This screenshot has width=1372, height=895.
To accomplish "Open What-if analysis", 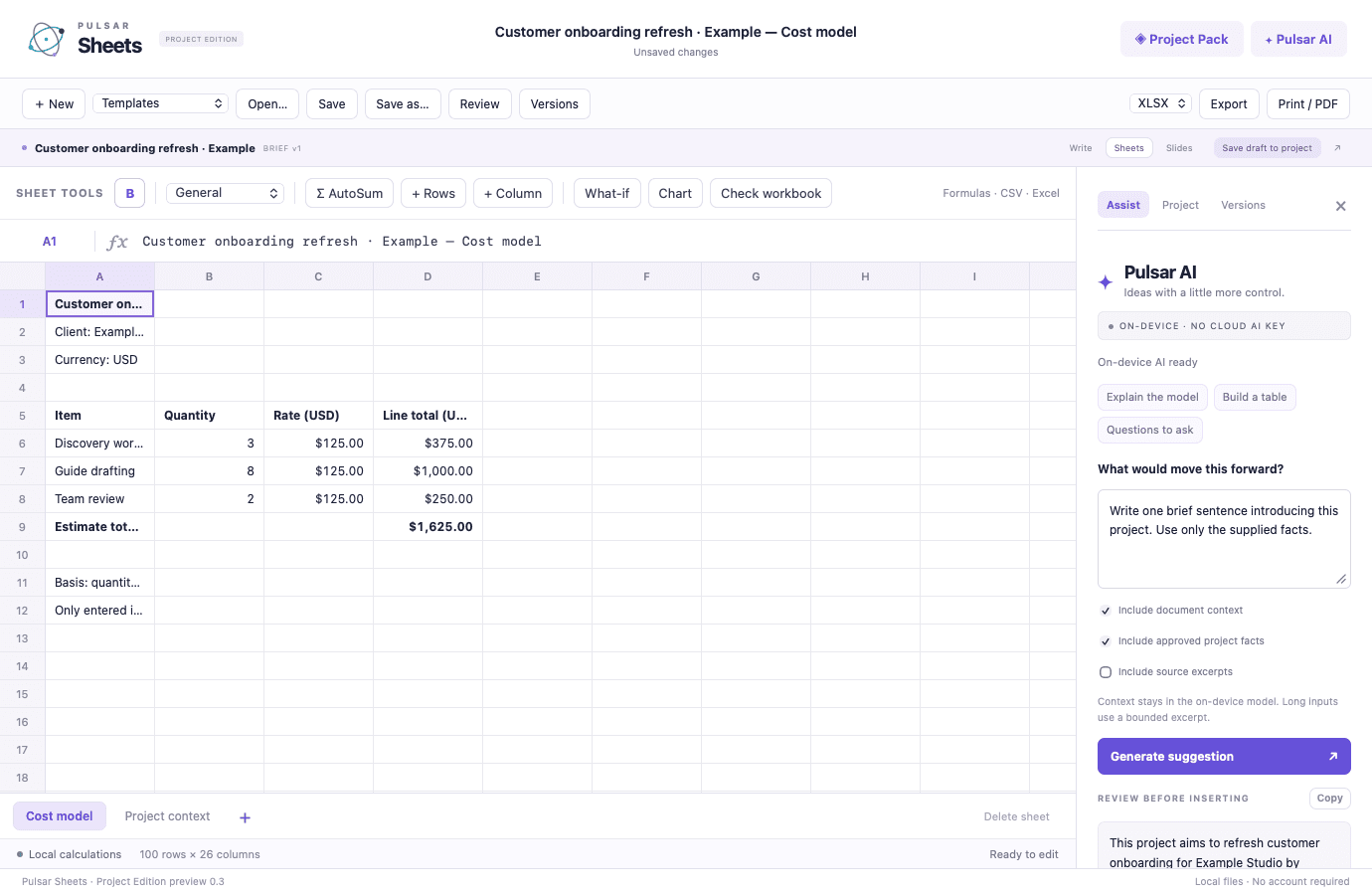I will [x=606, y=193].
